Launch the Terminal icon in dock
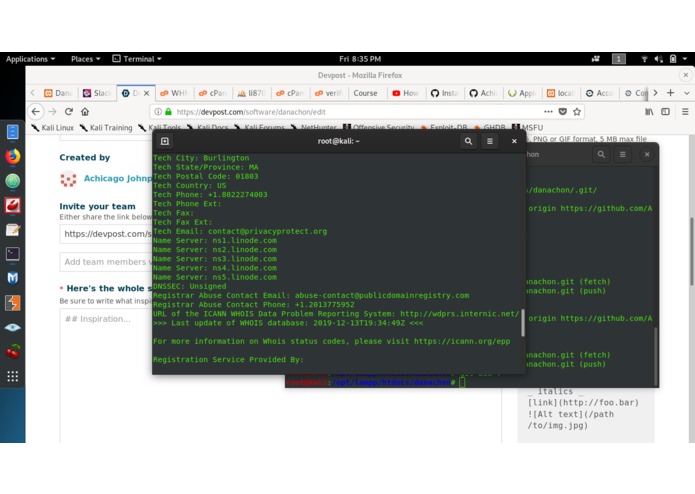Viewport: 695px width, 494px height. (x=12, y=254)
